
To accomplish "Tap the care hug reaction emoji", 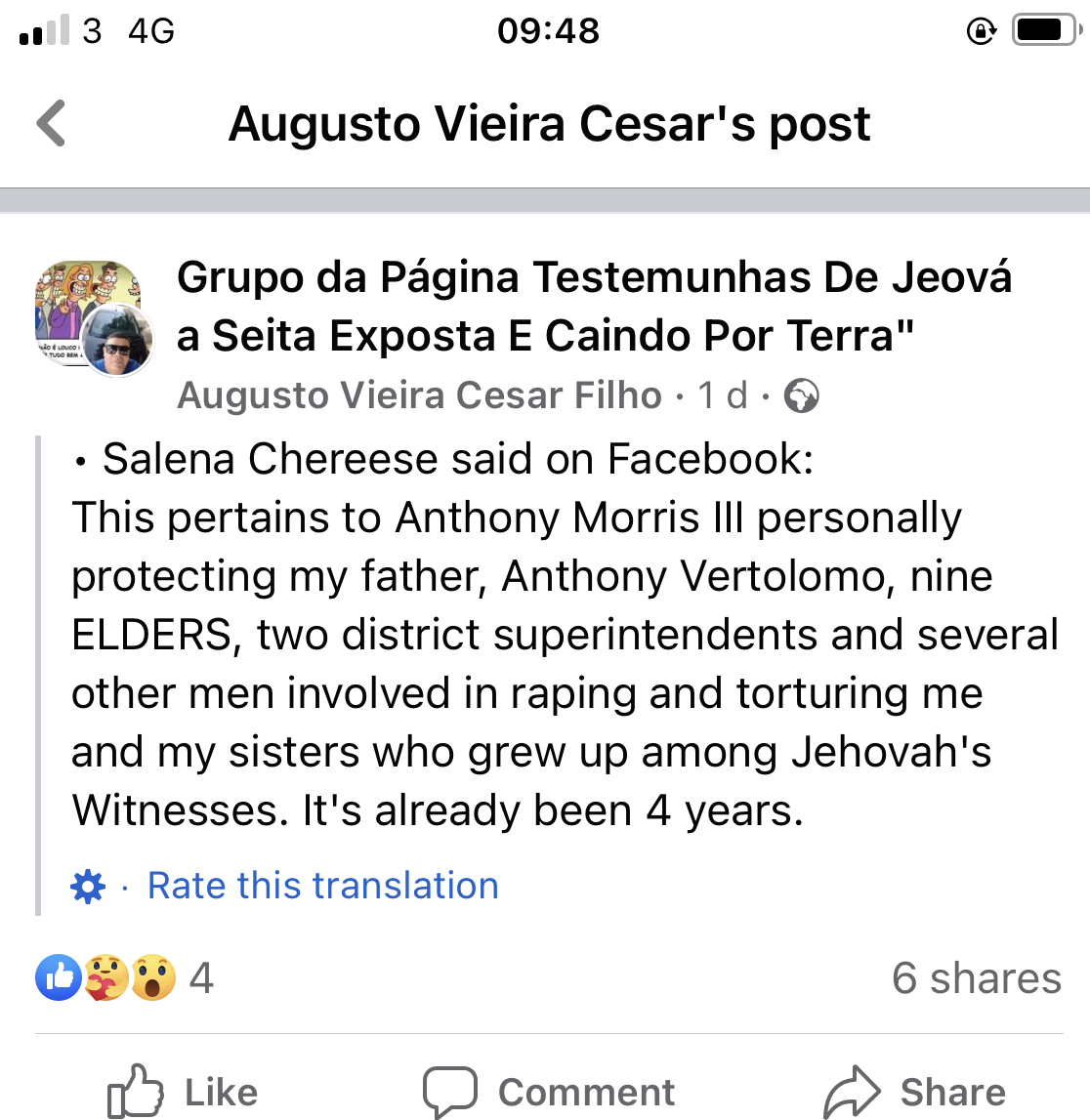I will pyautogui.click(x=105, y=977).
